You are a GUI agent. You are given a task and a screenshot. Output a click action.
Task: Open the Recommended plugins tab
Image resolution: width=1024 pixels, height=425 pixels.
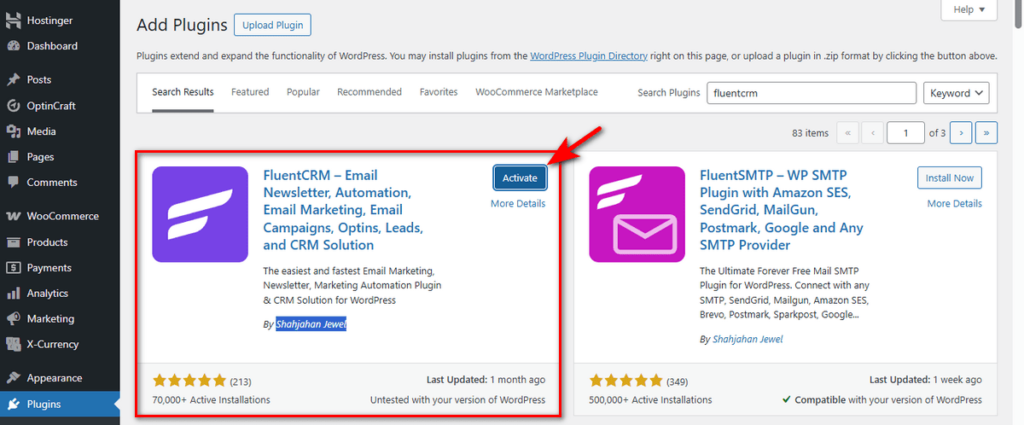point(370,92)
